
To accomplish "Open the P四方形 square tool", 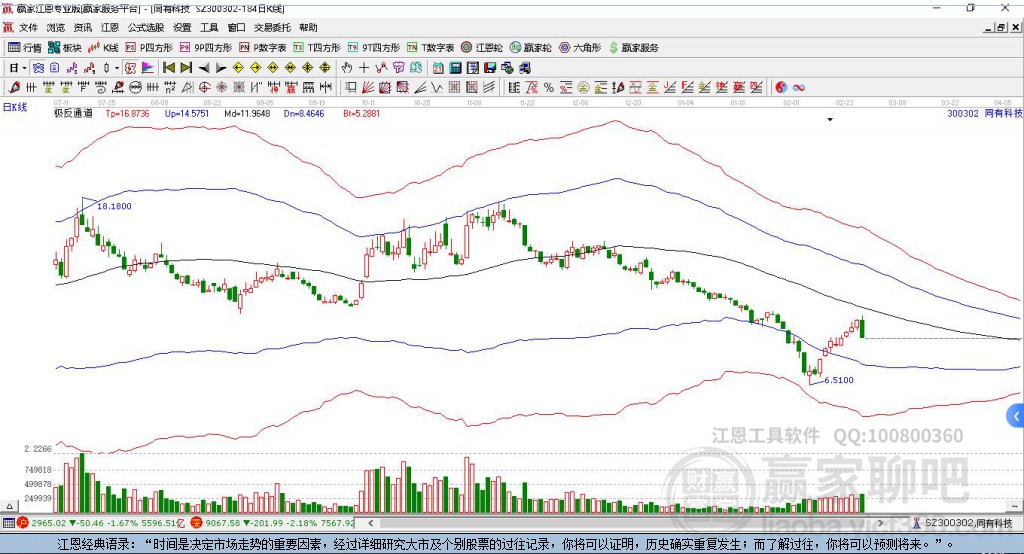I will tap(149, 48).
